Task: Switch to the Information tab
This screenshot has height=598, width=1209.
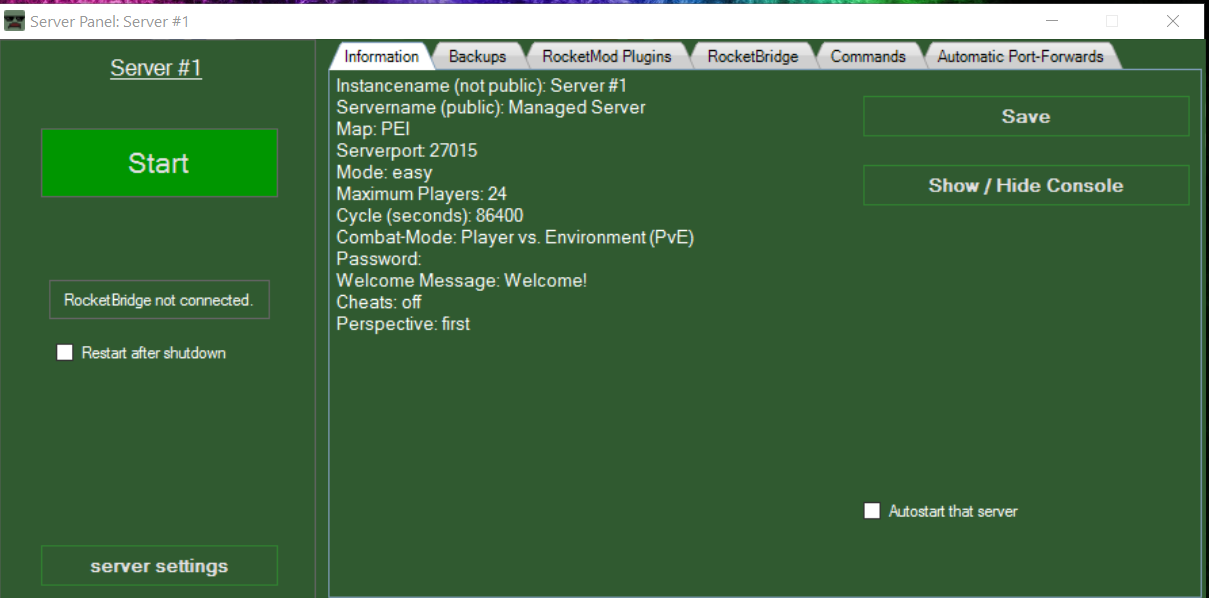Action: click(381, 57)
